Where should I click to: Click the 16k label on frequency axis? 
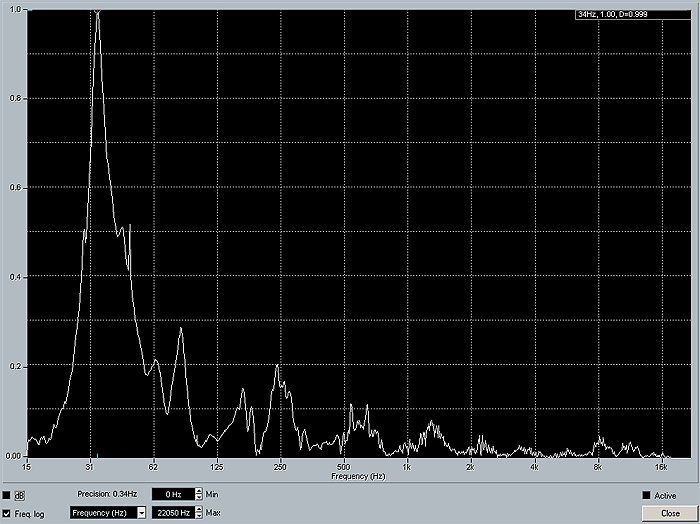point(660,467)
